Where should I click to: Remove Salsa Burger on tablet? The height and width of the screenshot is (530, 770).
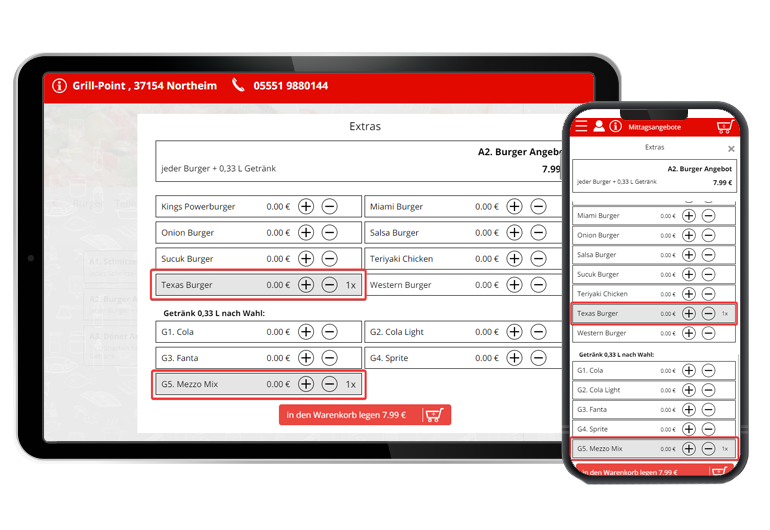coord(538,232)
